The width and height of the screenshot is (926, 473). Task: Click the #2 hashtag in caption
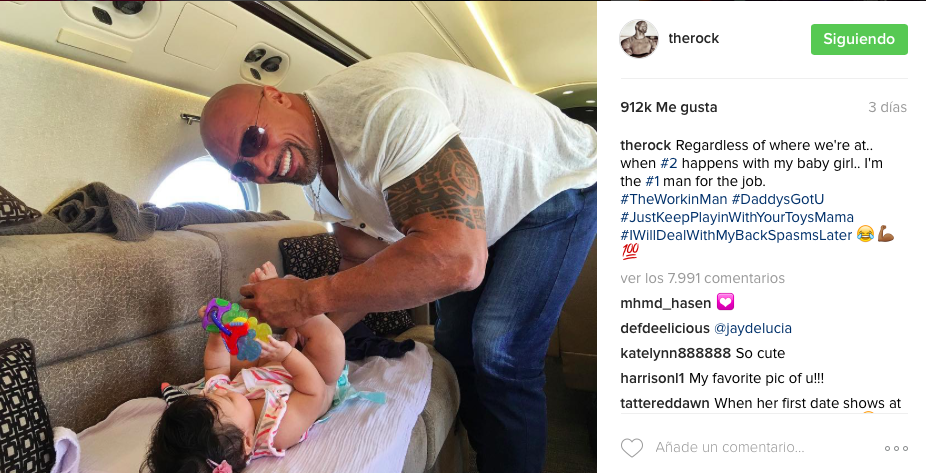(669, 163)
